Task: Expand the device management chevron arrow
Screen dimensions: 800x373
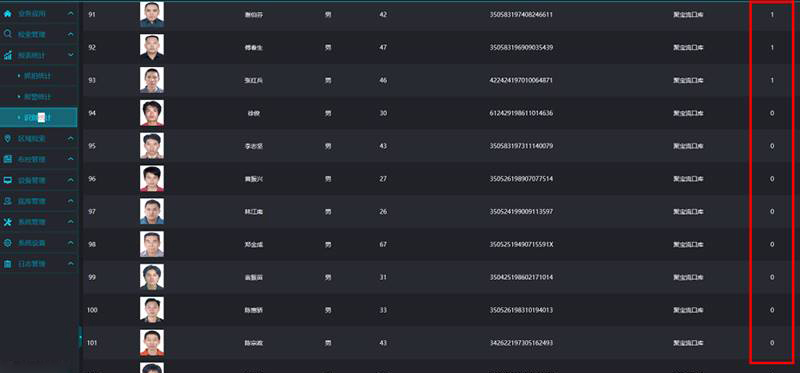Action: pos(71,180)
